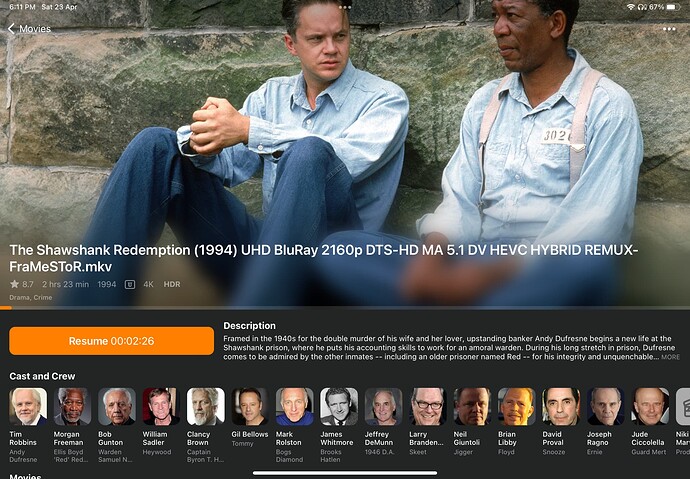
Task: Open Morgan Freeman cast profile
Action: pyautogui.click(x=72, y=406)
